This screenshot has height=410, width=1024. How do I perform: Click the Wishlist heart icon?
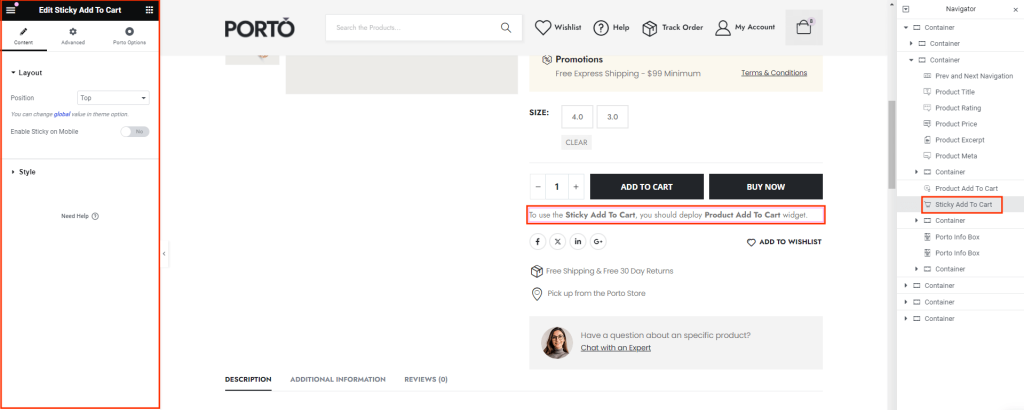tap(544, 28)
